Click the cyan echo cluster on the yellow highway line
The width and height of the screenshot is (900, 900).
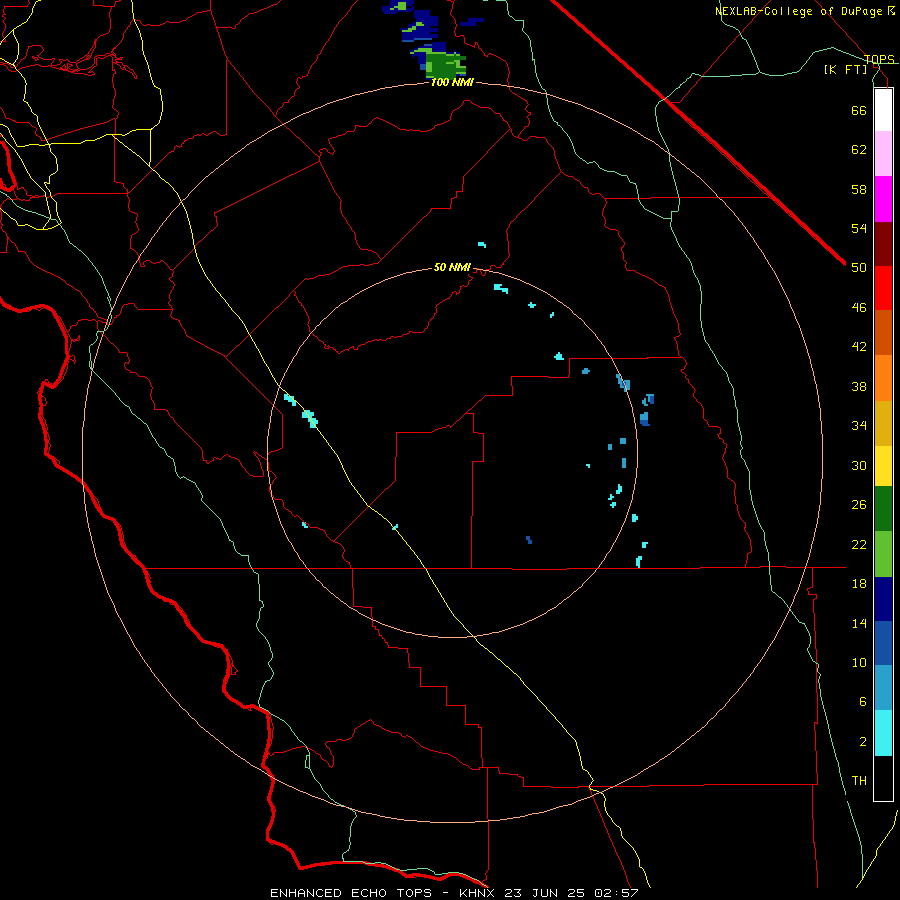tap(310, 418)
